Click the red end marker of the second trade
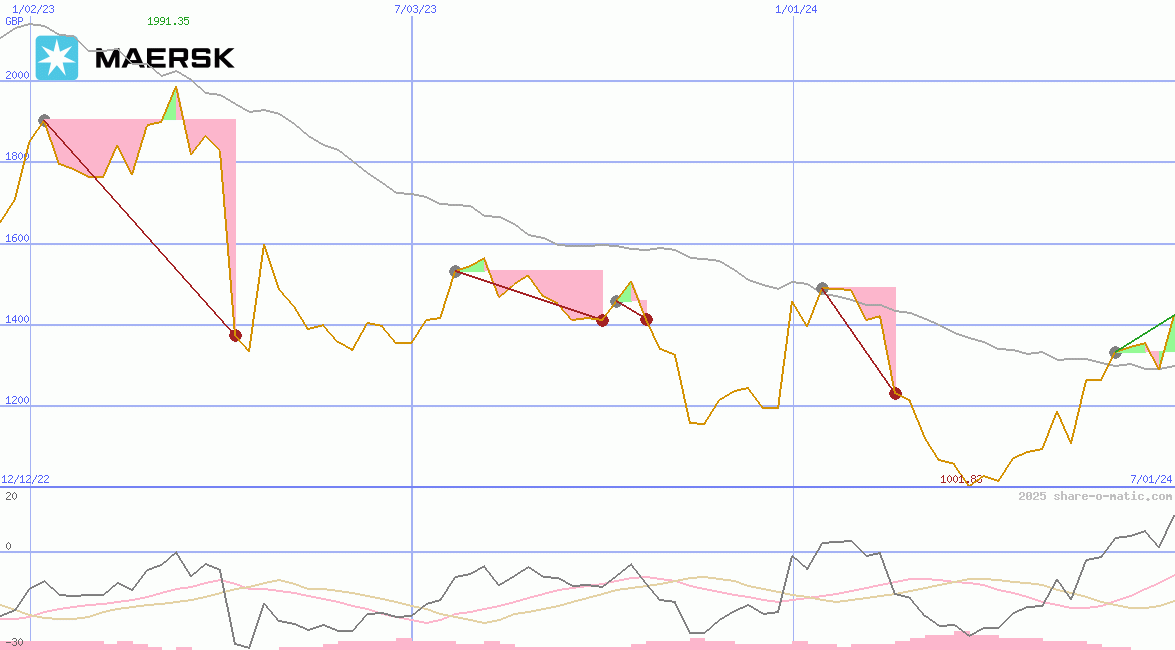 (602, 320)
